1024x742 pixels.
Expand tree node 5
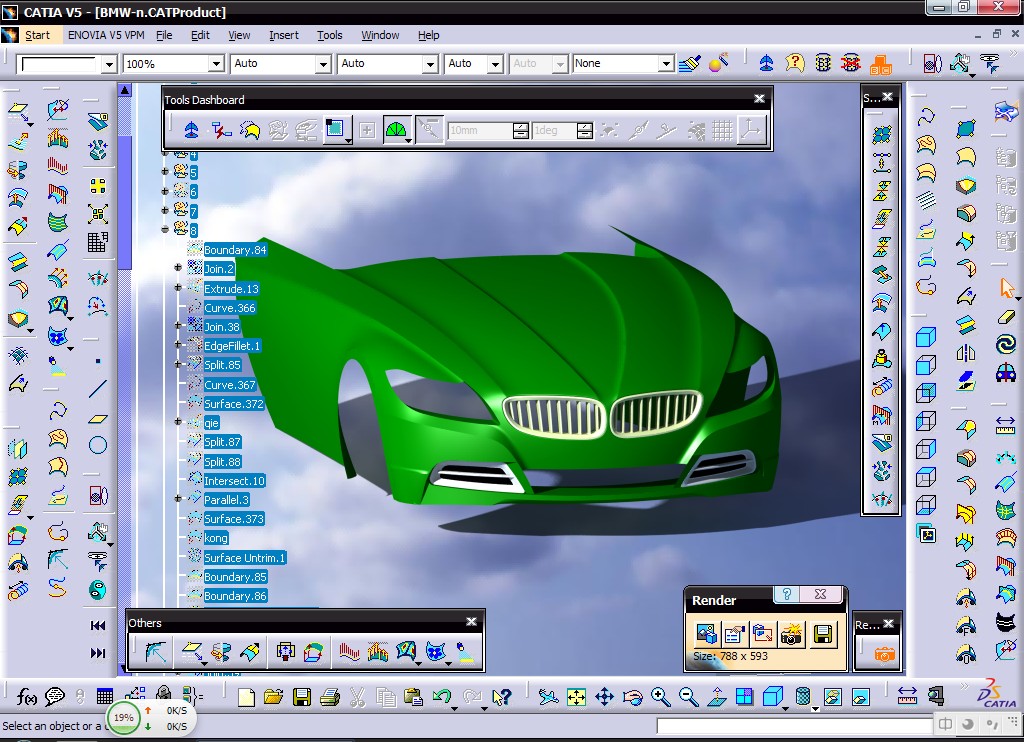(x=165, y=172)
